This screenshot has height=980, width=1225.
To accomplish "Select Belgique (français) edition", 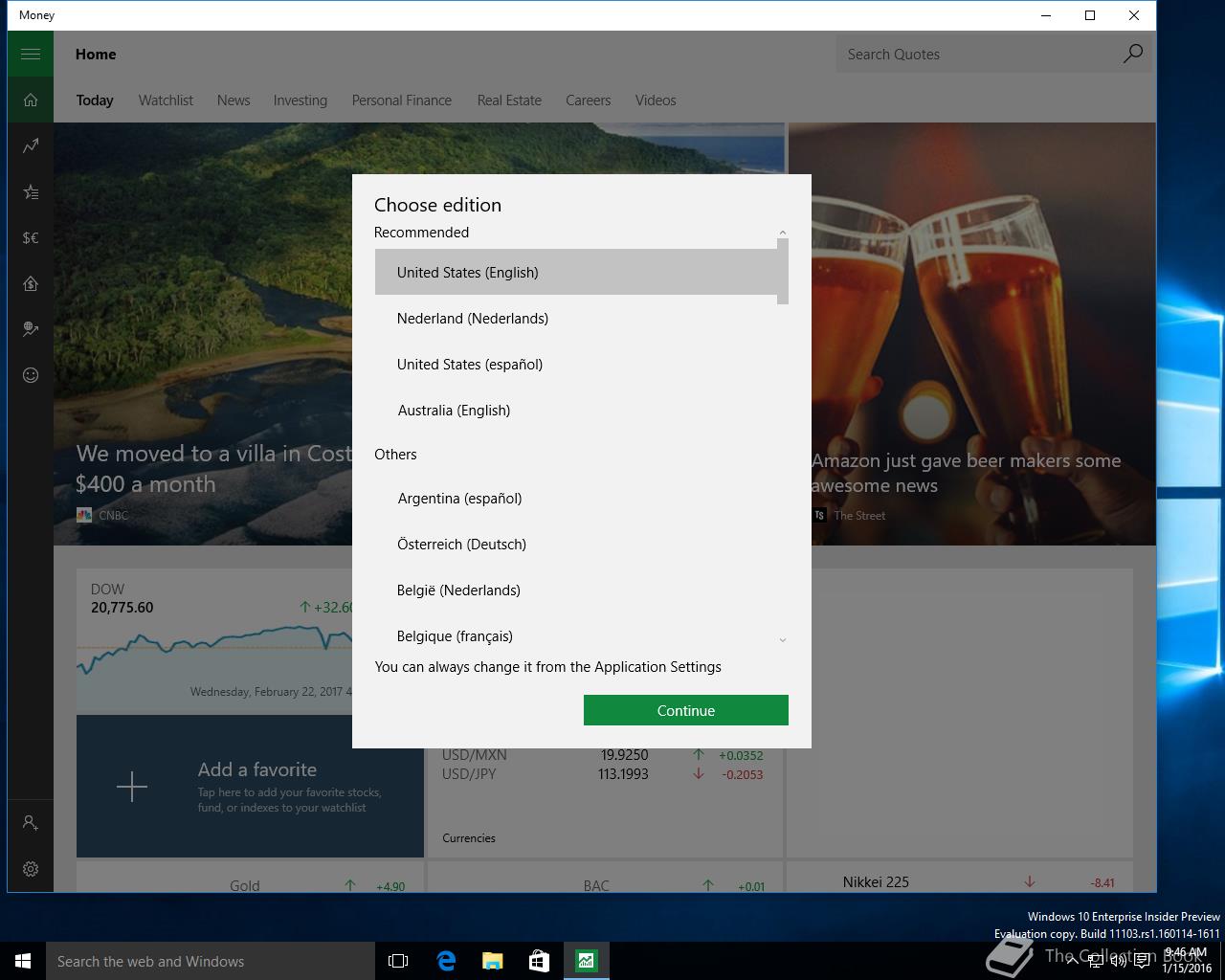I will 576,635.
